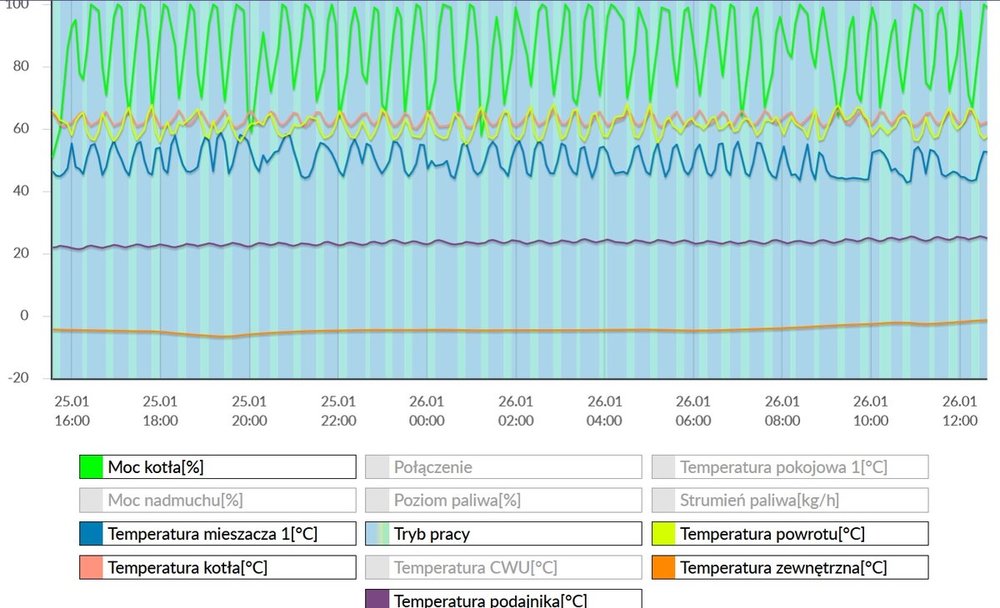Toggle the Moc kotła[%] legend entry
Image resolution: width=1000 pixels, height=608 pixels.
coord(217,467)
